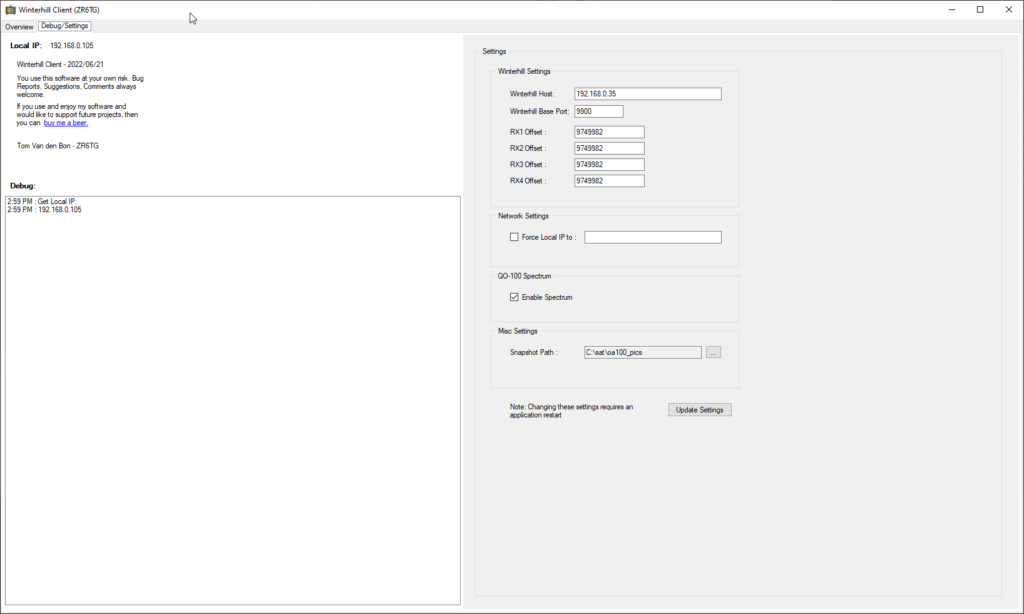Click the Winterhill Host input field

[x=648, y=94]
